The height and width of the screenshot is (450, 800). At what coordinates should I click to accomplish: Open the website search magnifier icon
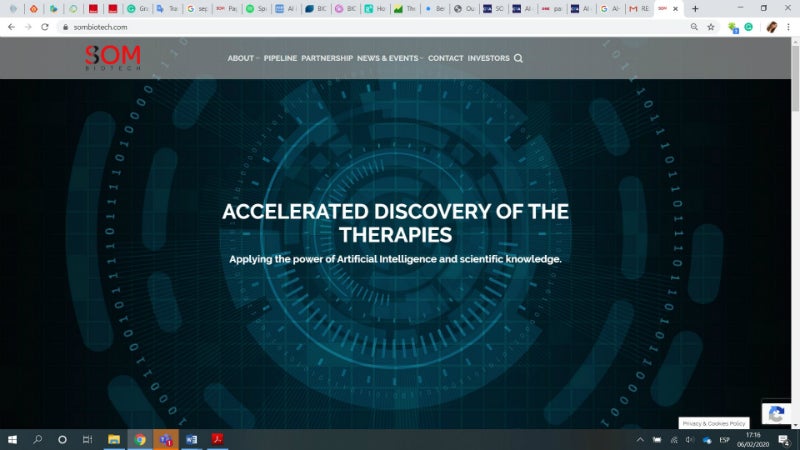click(x=518, y=58)
